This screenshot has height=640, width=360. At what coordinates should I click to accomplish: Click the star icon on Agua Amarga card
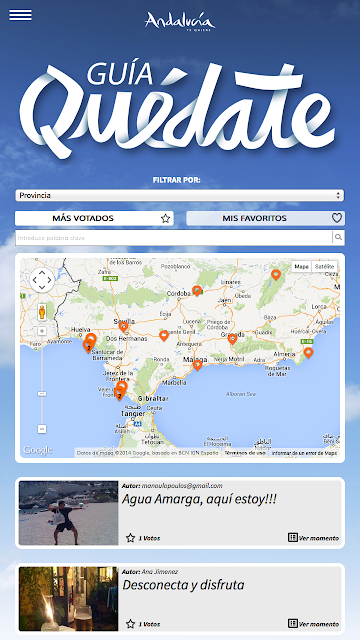[x=130, y=538]
